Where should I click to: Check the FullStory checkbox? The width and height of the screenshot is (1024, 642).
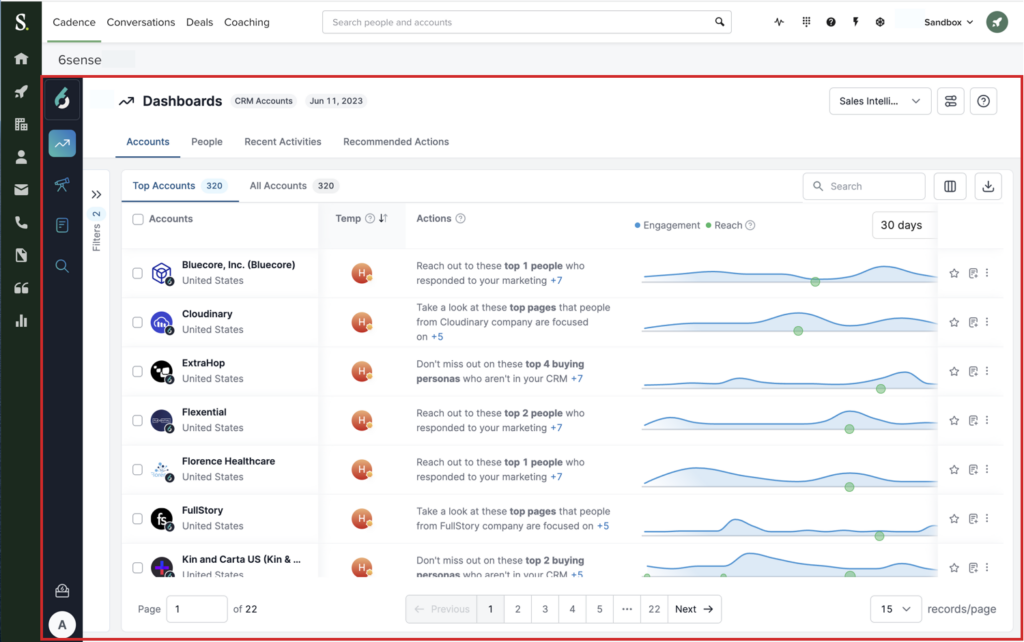137,519
